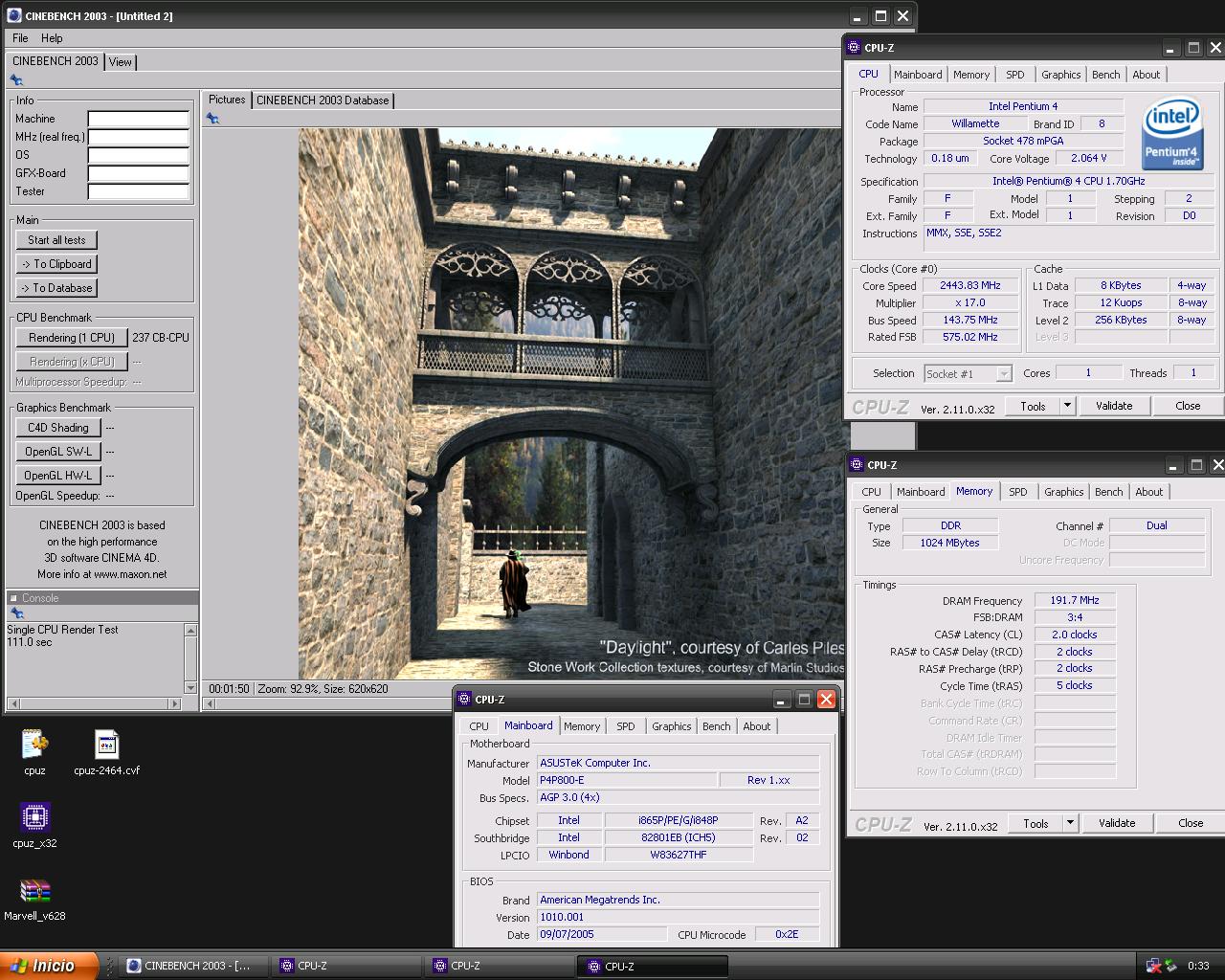Open the cpuz desktop icon
This screenshot has height=980, width=1225.
(x=34, y=752)
